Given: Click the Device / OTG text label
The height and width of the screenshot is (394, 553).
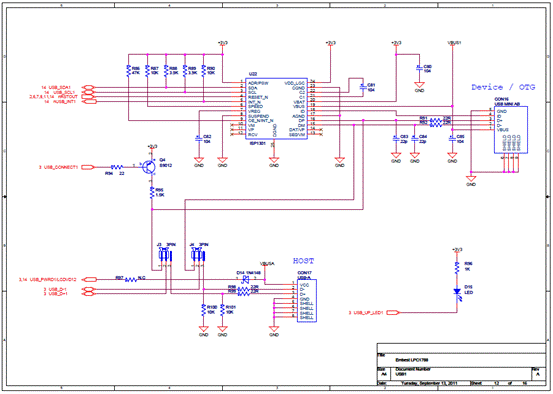Looking at the screenshot, I should coord(503,87).
